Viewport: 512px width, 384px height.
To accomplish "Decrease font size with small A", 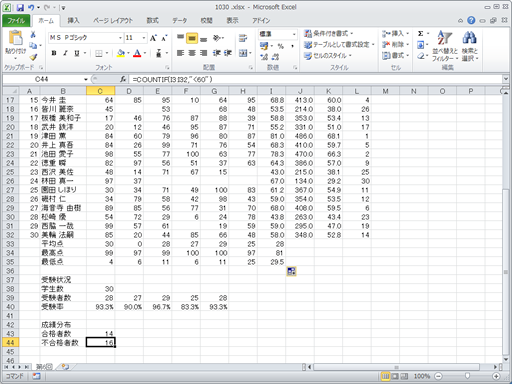I will click(x=164, y=38).
